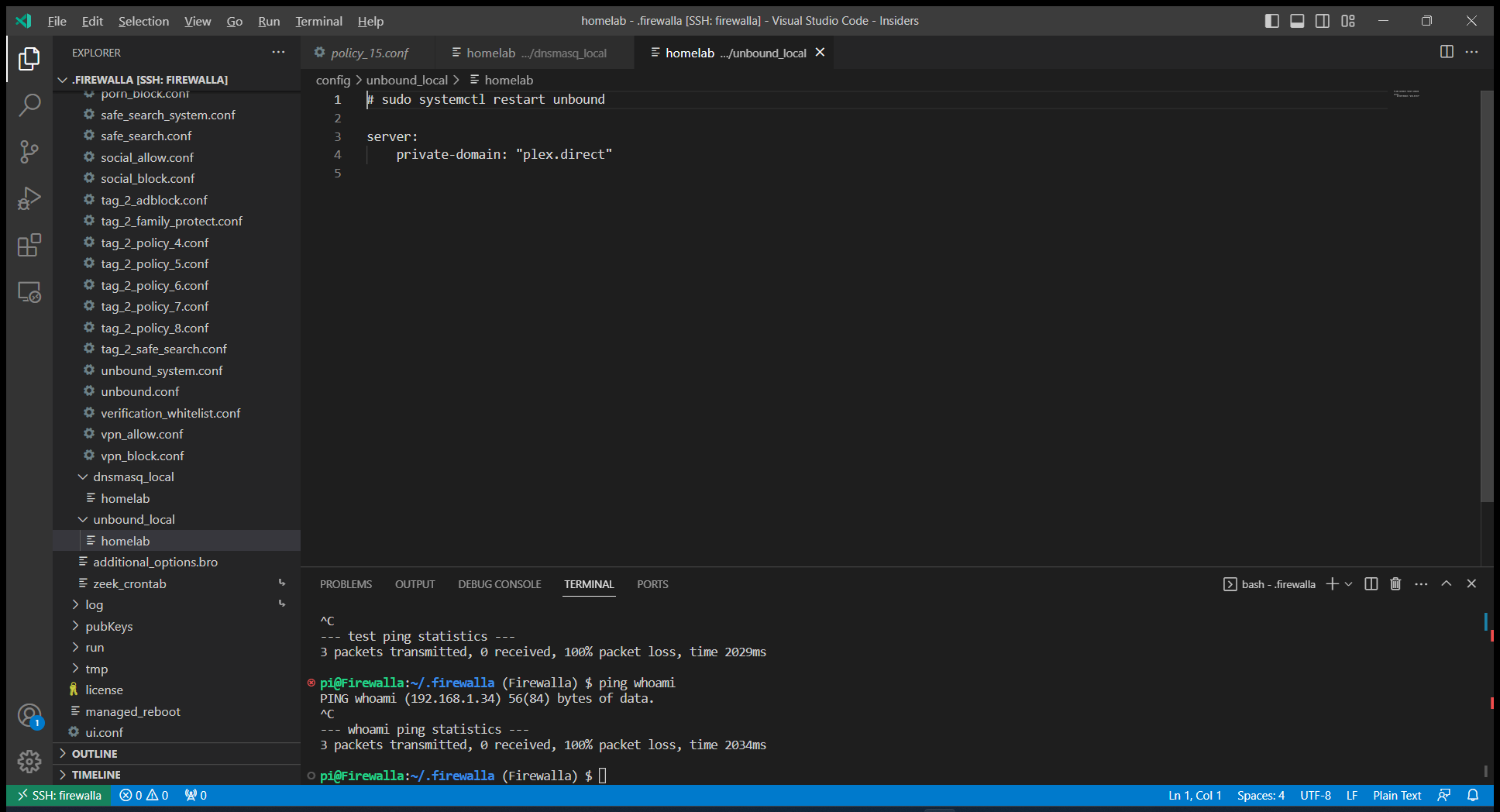
Task: Toggle the bottom panel visibility
Action: [1297, 21]
